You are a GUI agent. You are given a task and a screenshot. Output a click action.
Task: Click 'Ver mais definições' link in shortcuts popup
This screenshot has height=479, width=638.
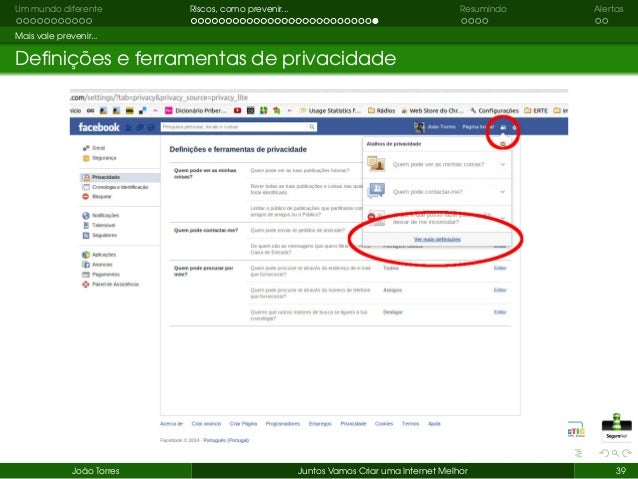tap(437, 239)
